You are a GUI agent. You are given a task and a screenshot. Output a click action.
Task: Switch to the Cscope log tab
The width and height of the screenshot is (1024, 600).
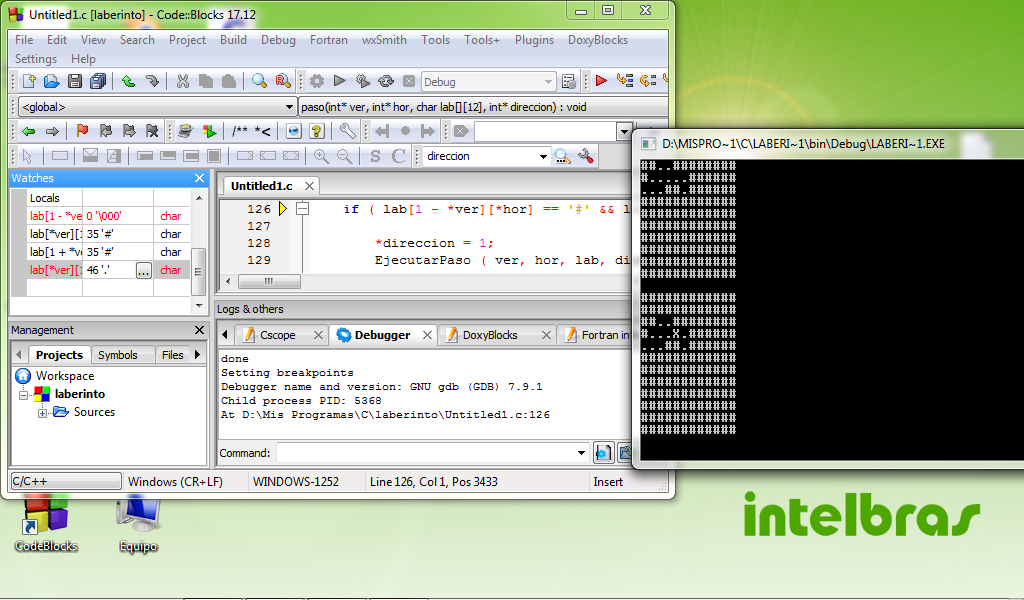(x=278, y=335)
